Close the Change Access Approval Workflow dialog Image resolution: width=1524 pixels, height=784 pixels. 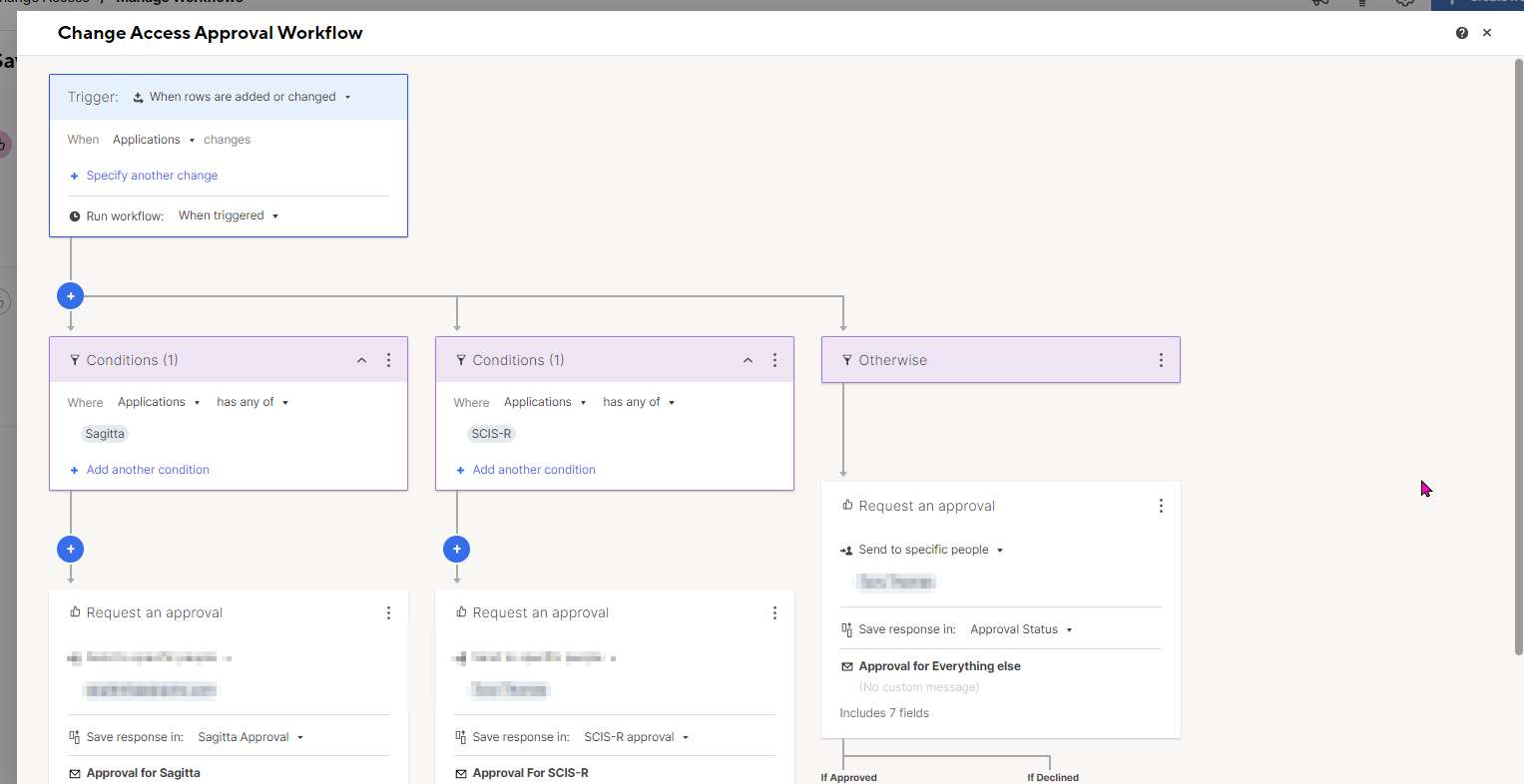1487,33
